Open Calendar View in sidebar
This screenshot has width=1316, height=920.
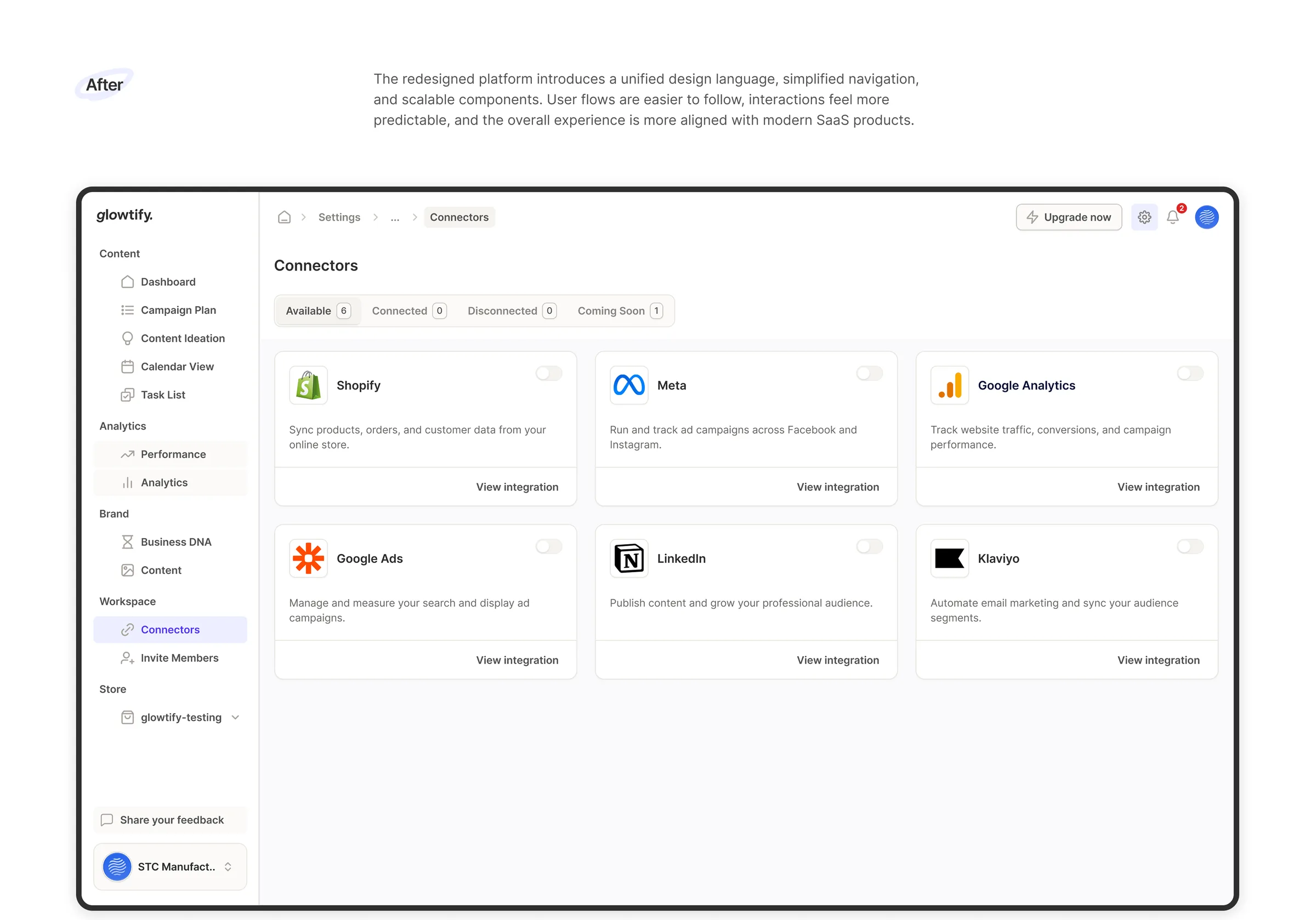[x=170, y=366]
